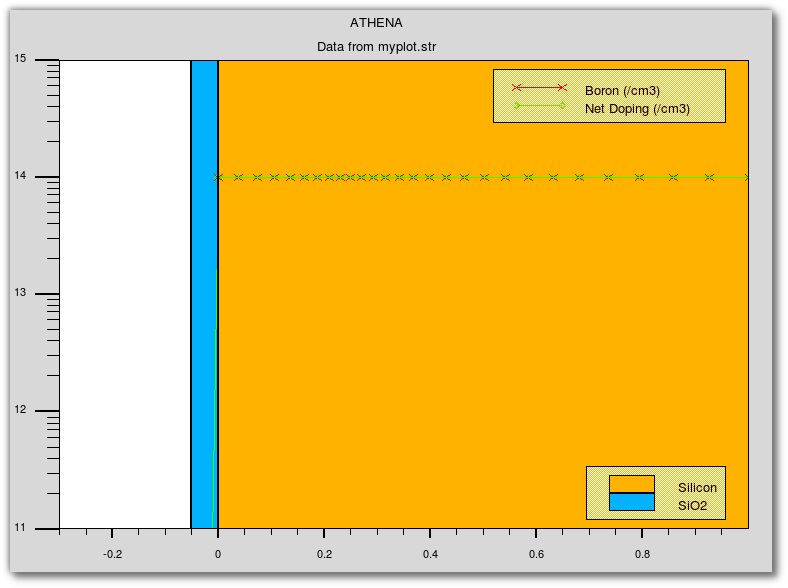
Task: Click the y-axis label 11
Action: 20,528
